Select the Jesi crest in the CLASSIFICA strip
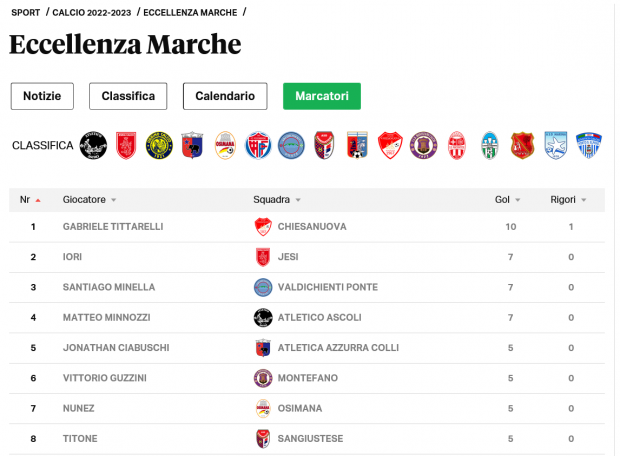Viewport: 620px width, 456px height. pyautogui.click(x=126, y=146)
